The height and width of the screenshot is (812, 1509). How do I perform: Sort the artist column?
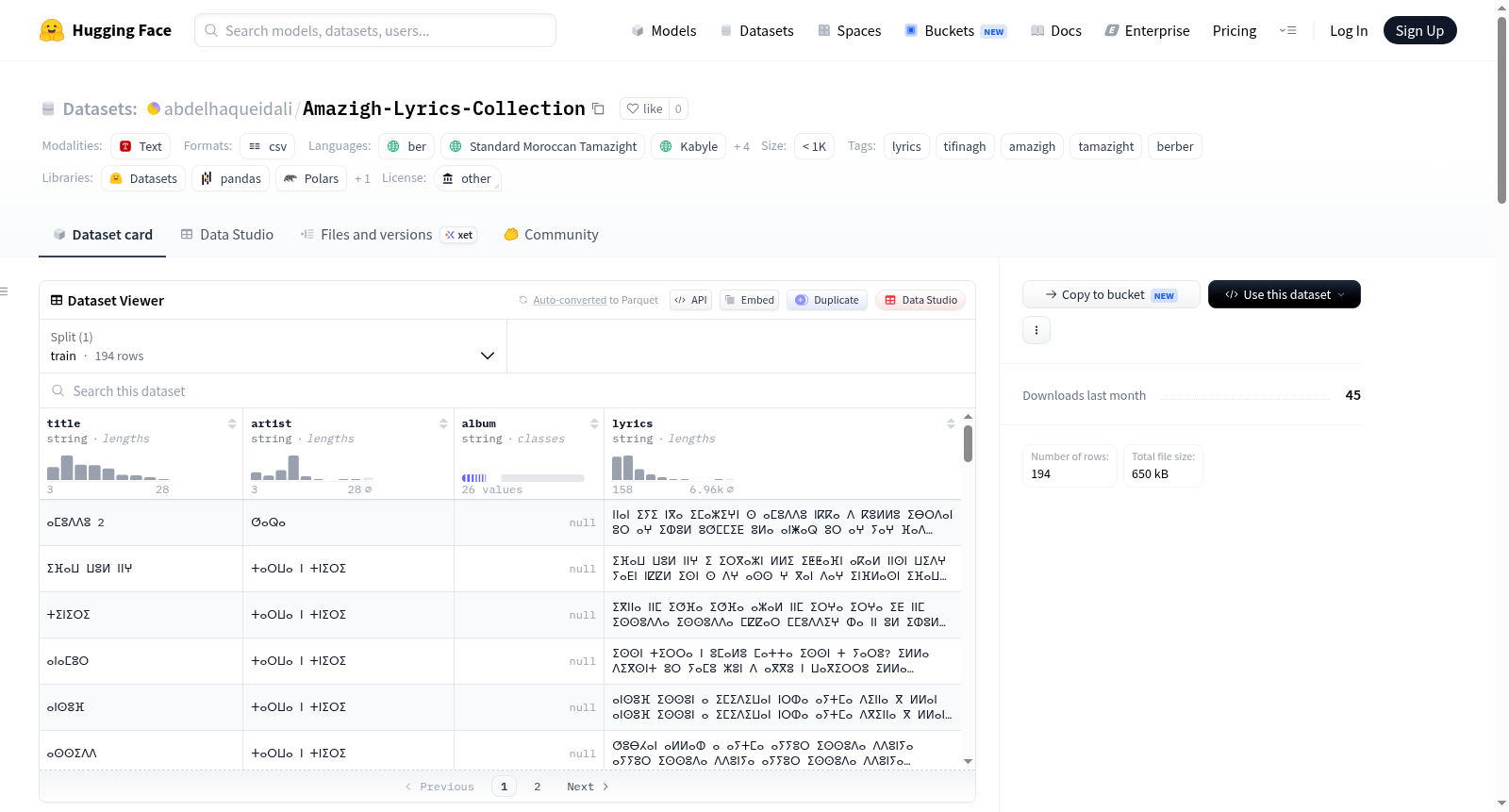click(443, 423)
